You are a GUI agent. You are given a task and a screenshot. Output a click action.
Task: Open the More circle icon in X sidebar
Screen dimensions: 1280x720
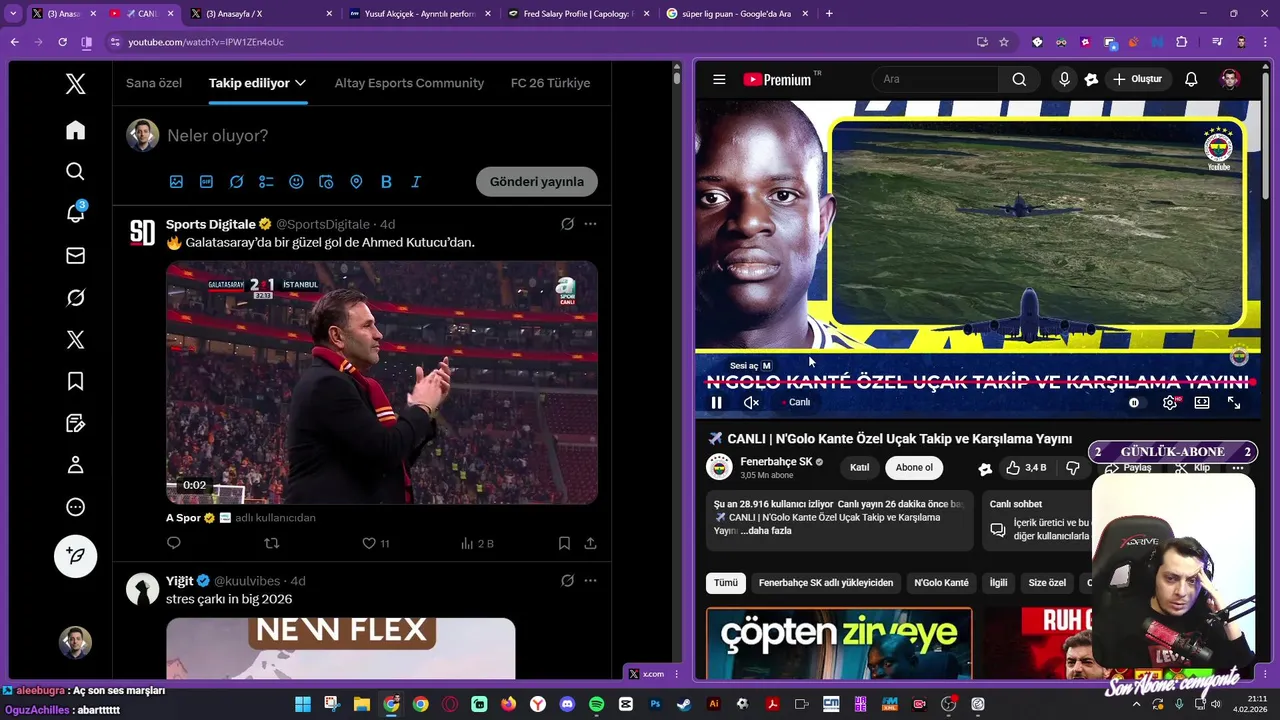[75, 507]
